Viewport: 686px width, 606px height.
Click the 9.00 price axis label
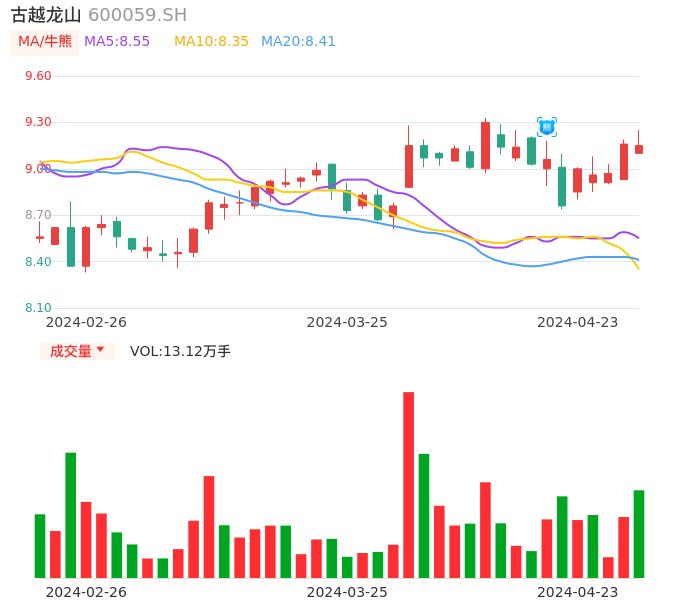(37, 169)
